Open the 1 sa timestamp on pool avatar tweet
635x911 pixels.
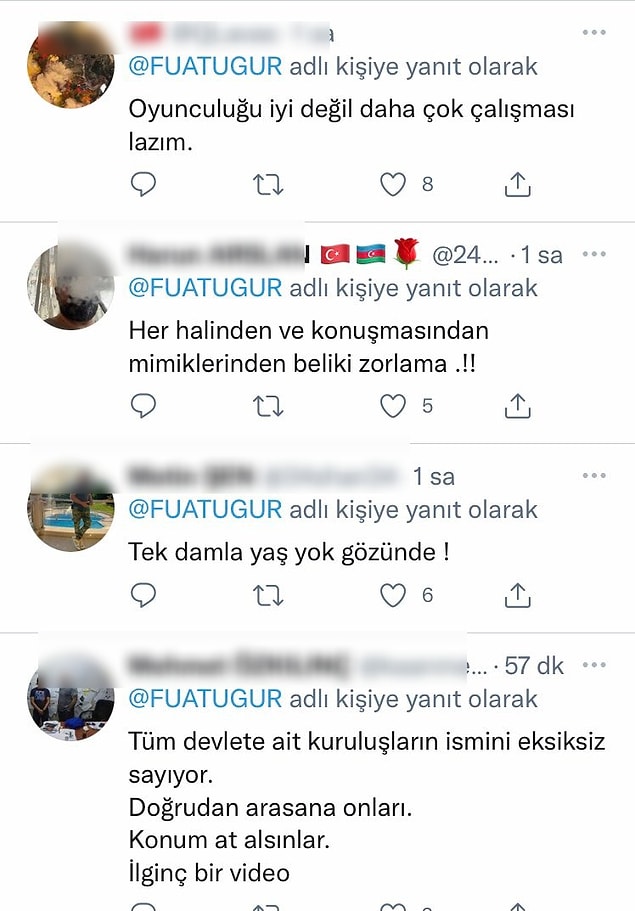coord(433,477)
